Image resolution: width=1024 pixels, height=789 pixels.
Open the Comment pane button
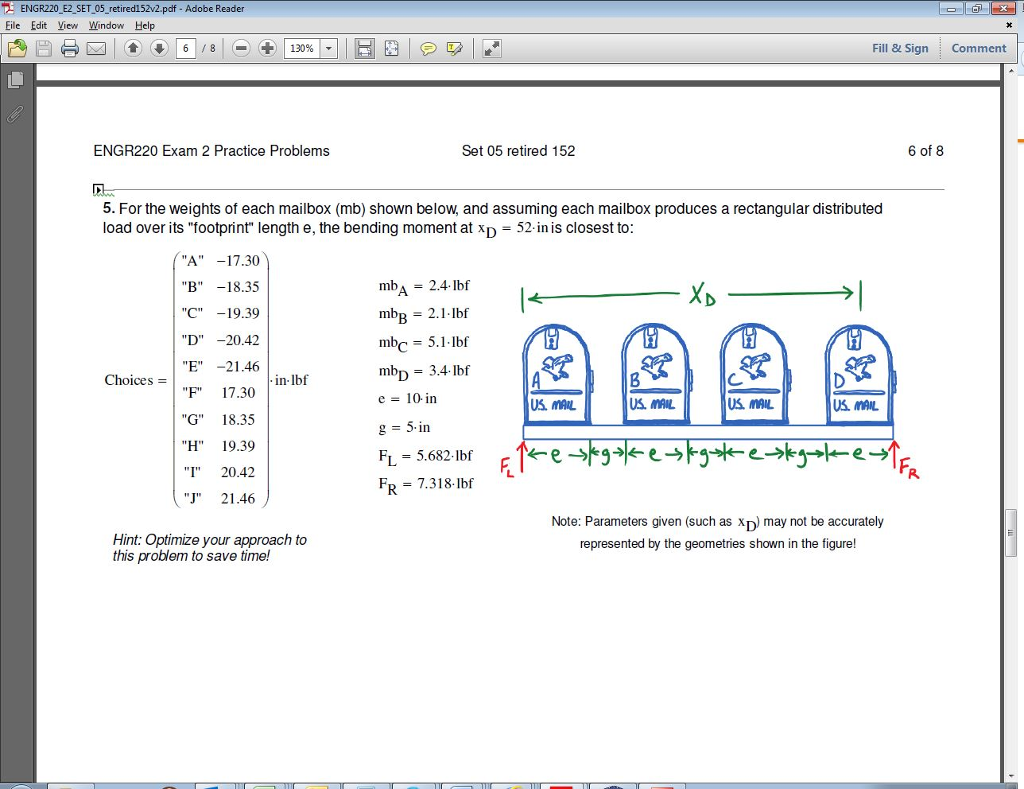978,47
